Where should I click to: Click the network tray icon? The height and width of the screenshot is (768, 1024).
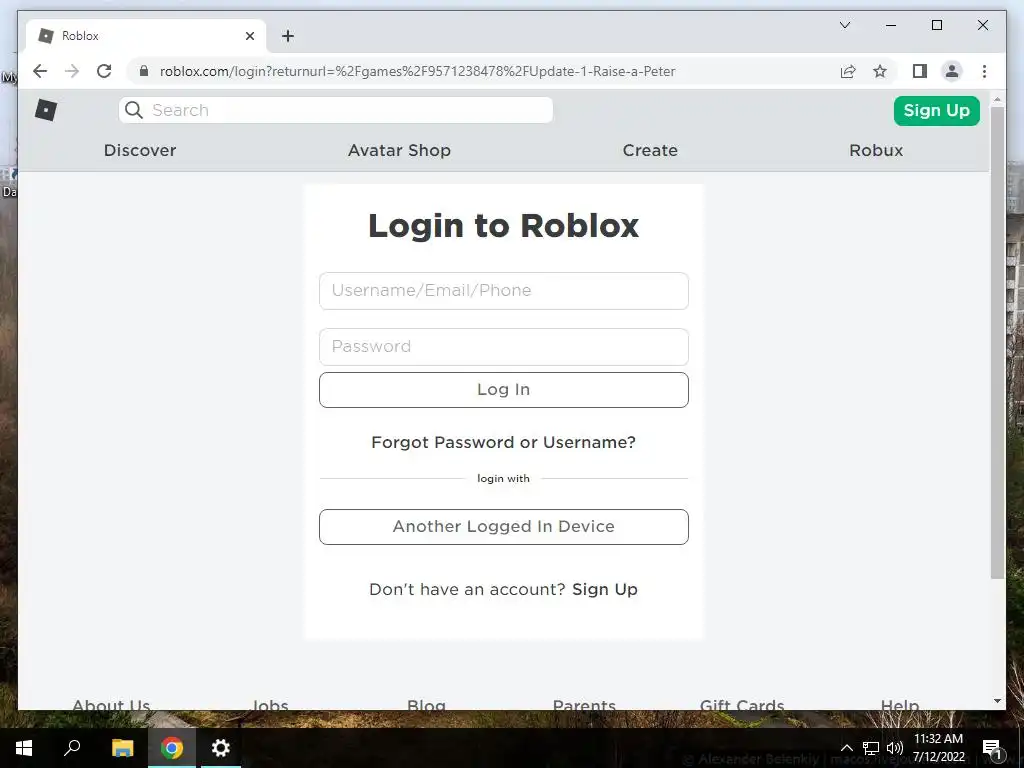(x=870, y=748)
